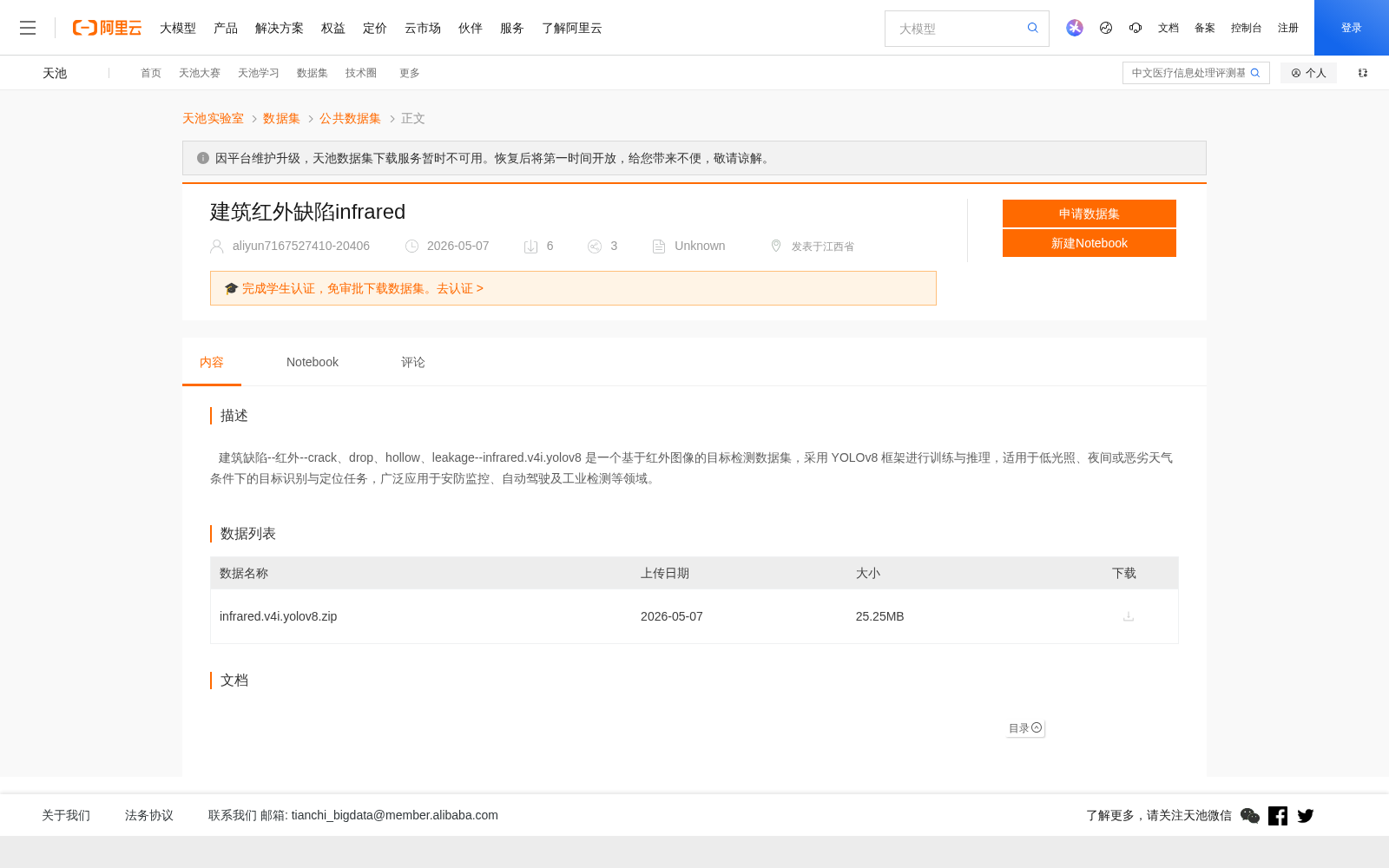Screen dimensions: 1389x868
Task: Click 天池实验室 breadcrumb
Action: [x=213, y=118]
